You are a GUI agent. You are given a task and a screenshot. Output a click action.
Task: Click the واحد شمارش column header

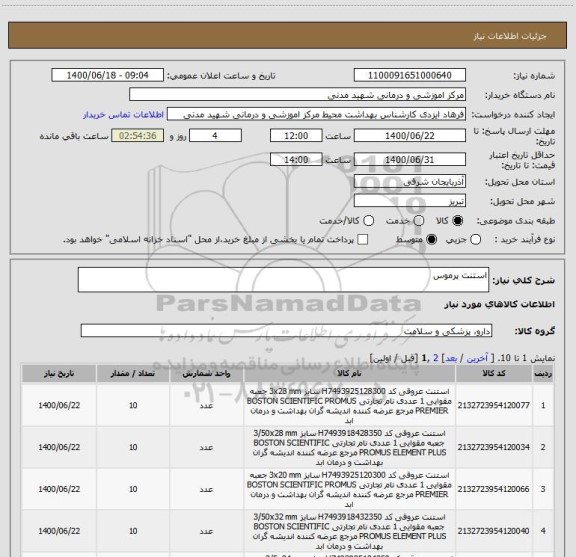(206, 374)
